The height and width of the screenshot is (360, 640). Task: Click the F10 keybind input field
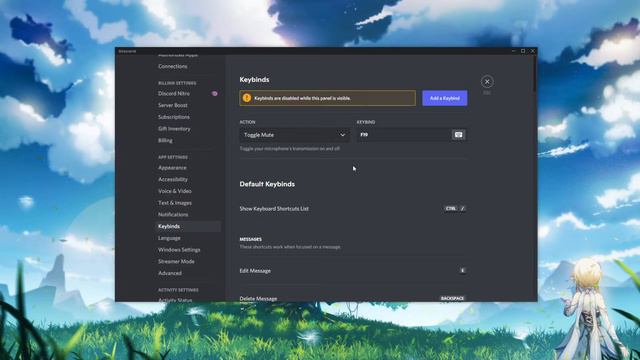pos(411,135)
